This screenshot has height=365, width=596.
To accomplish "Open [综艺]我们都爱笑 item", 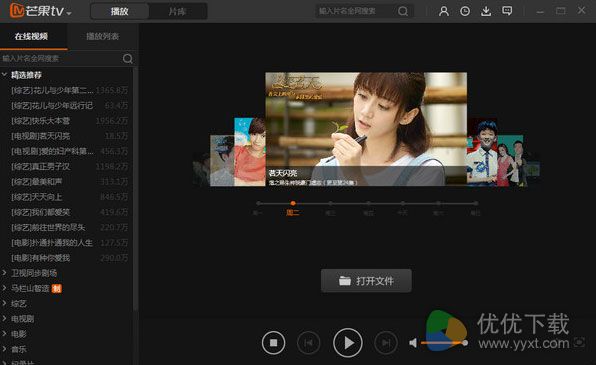I will coord(69,212).
